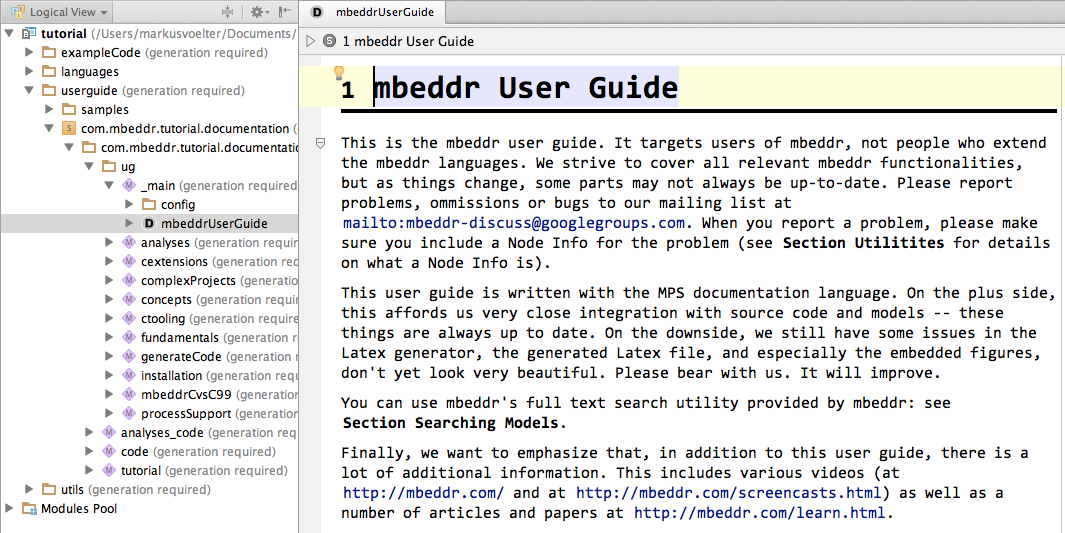Click the mbeddr User Guide heading text
The image size is (1065, 533).
pos(526,88)
